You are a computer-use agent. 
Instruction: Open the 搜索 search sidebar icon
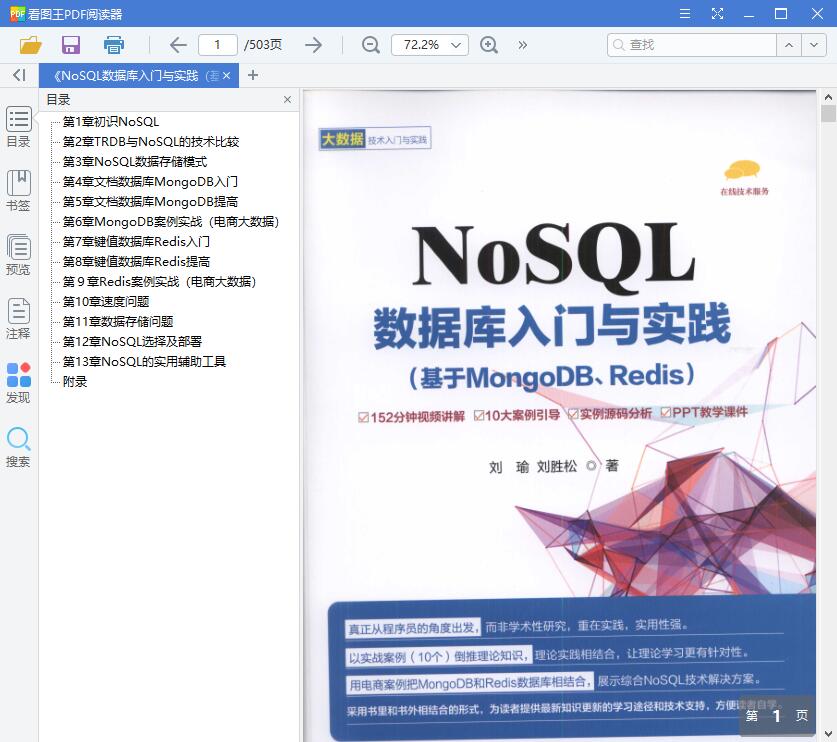(19, 447)
